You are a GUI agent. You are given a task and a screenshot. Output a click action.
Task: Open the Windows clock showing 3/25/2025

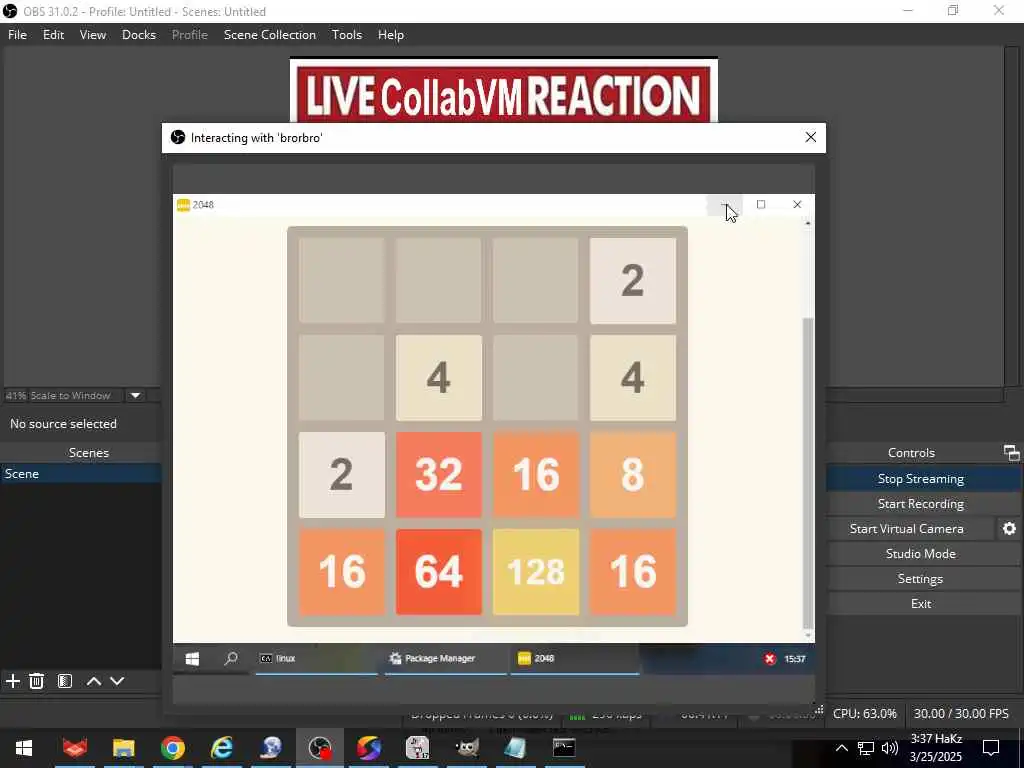tap(936, 748)
